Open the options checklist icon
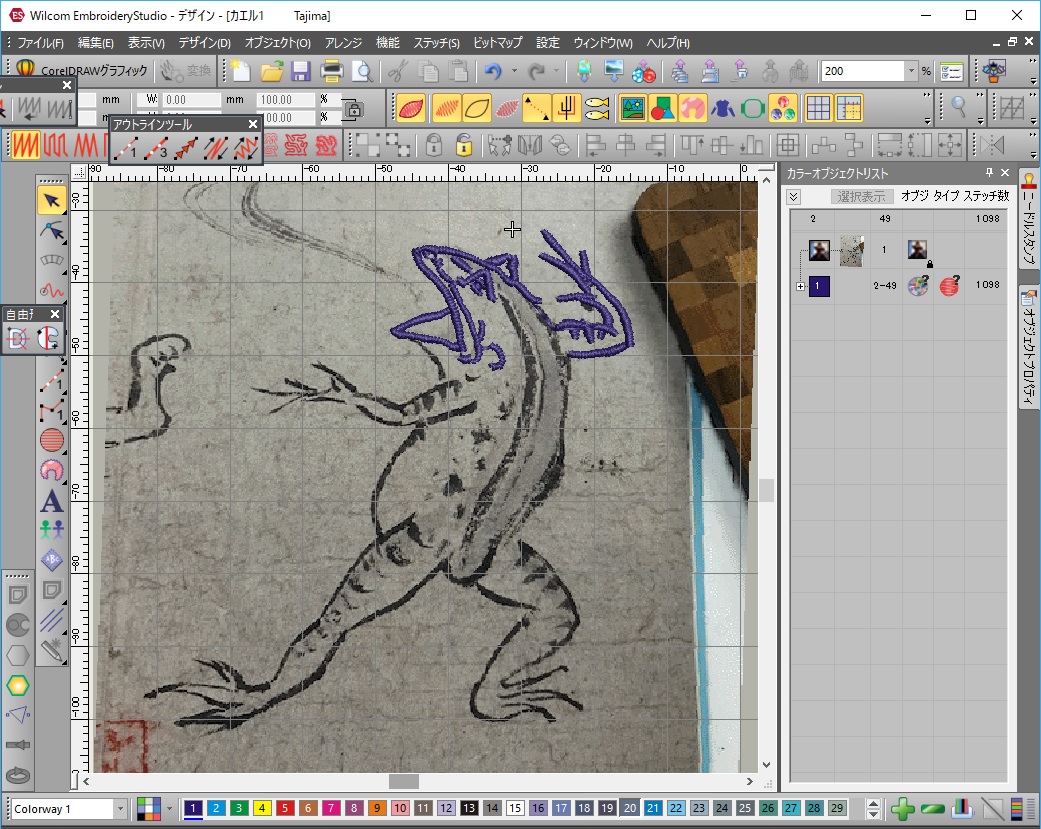The width and height of the screenshot is (1041, 829). point(951,71)
